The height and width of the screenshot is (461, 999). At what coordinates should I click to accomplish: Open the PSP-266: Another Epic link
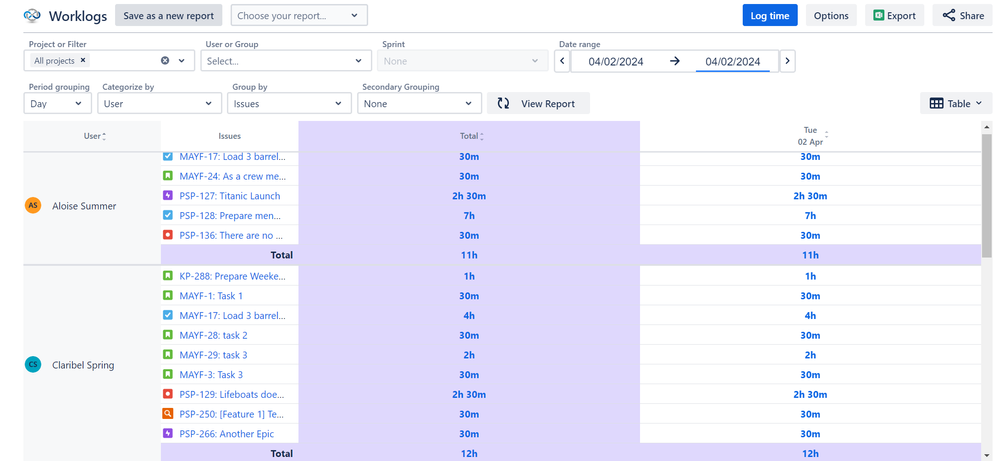pos(227,434)
